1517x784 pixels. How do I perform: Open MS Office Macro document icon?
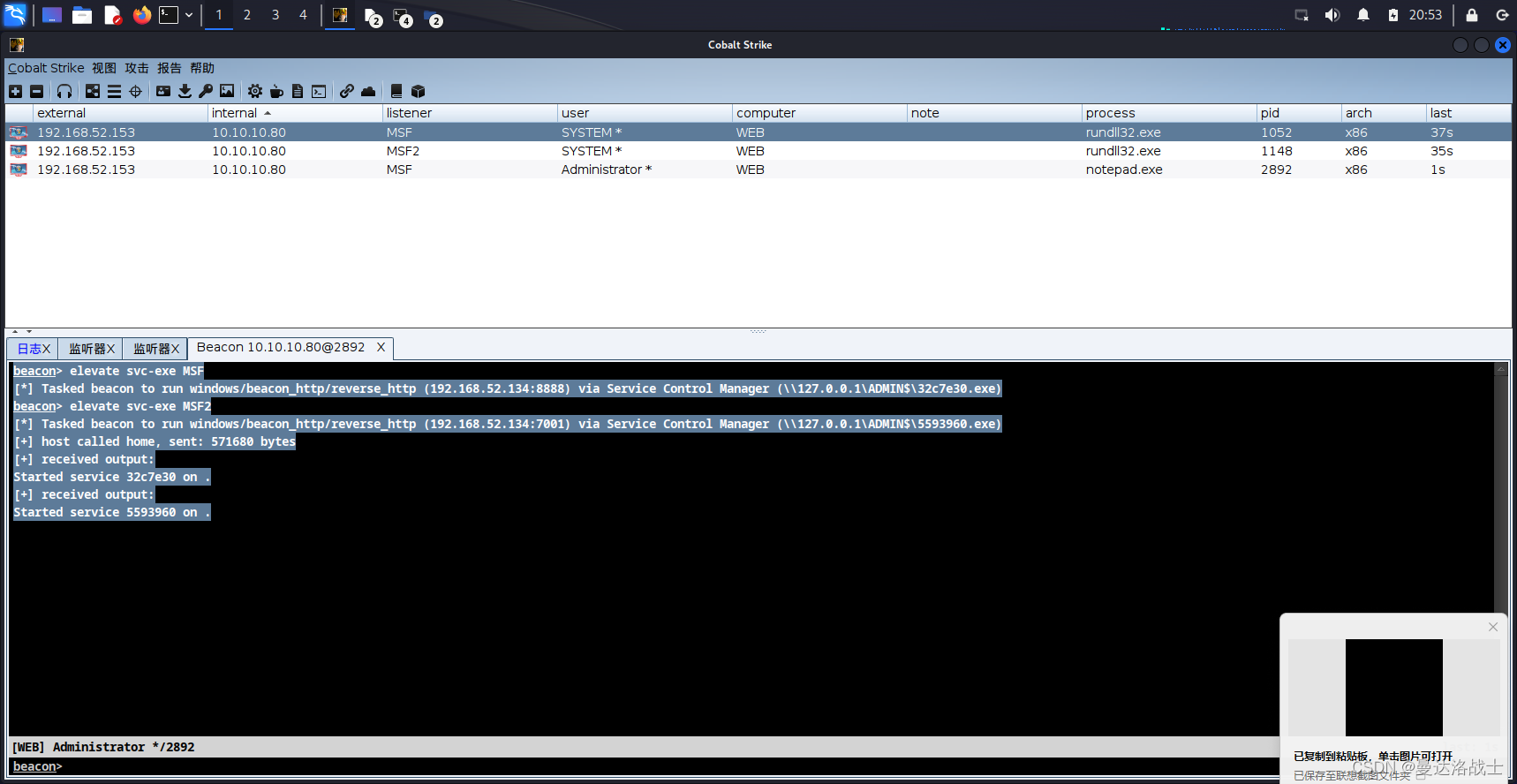tap(298, 91)
